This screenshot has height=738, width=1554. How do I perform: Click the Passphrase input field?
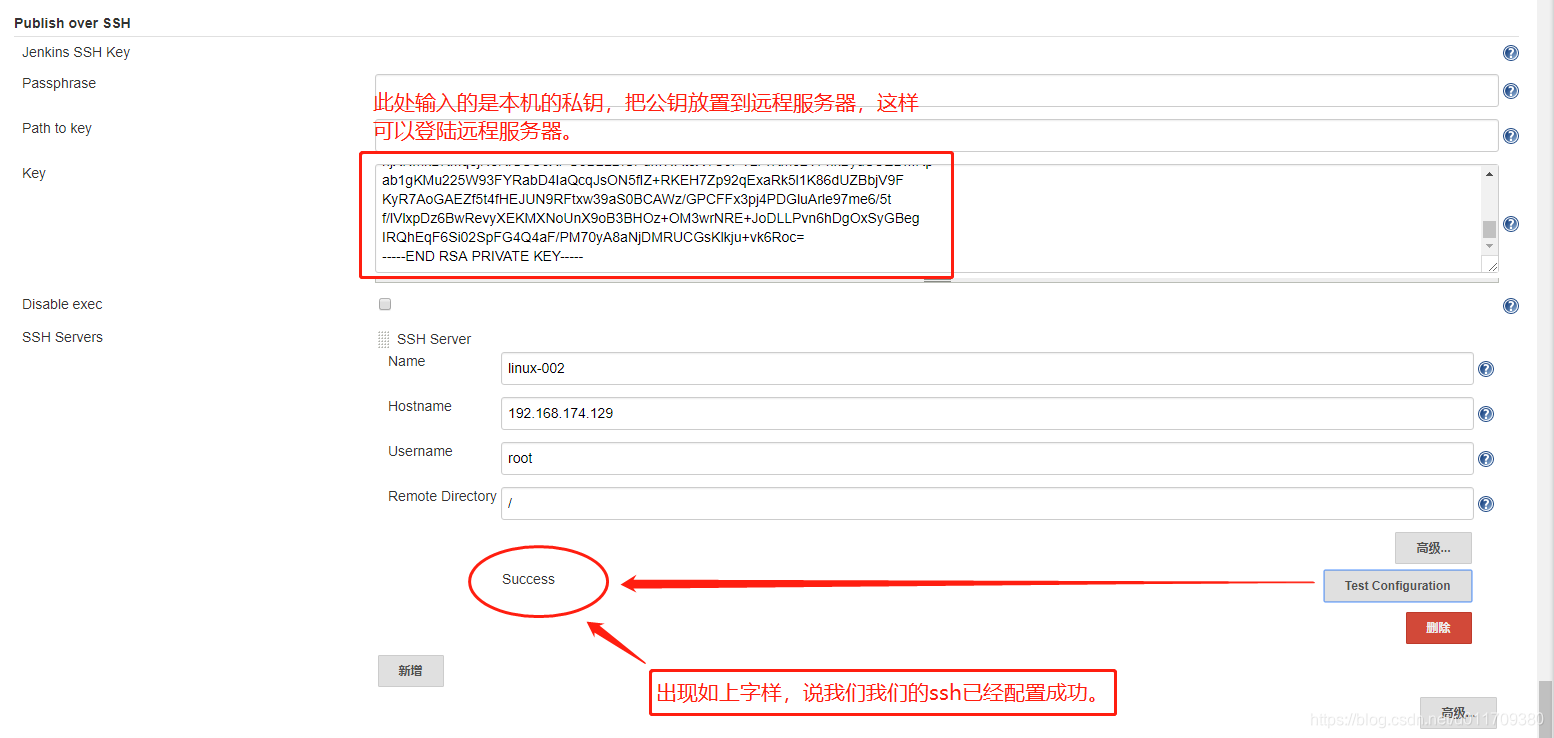tap(936, 90)
